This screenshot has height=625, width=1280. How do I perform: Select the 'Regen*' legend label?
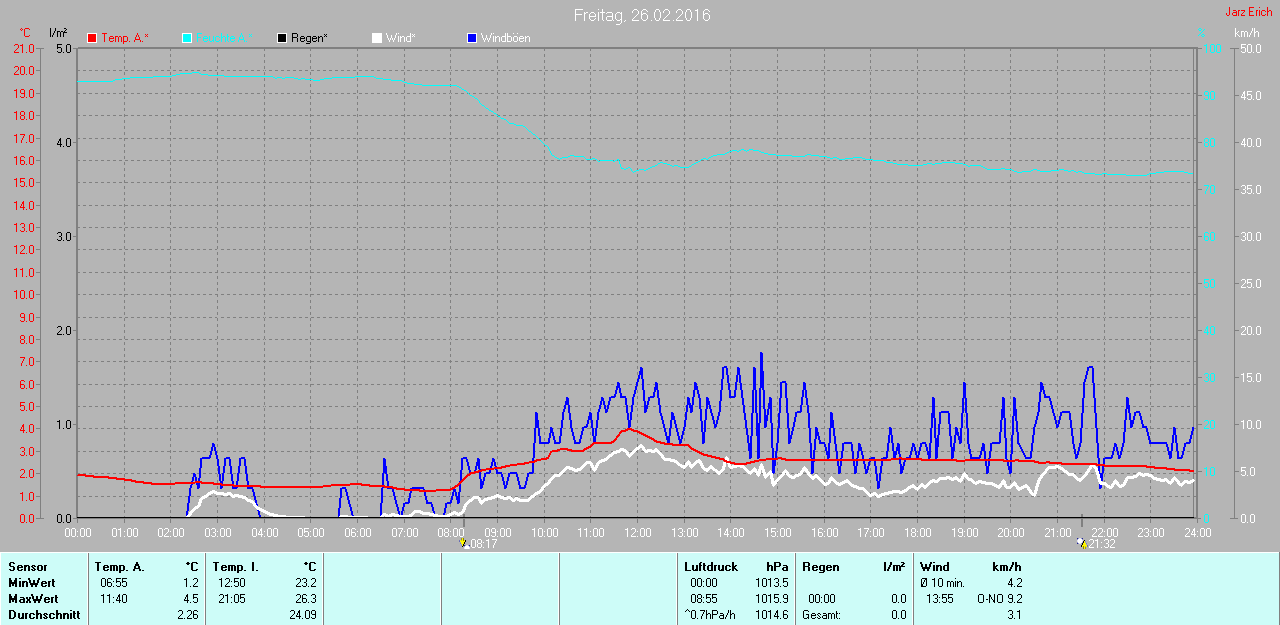310,38
